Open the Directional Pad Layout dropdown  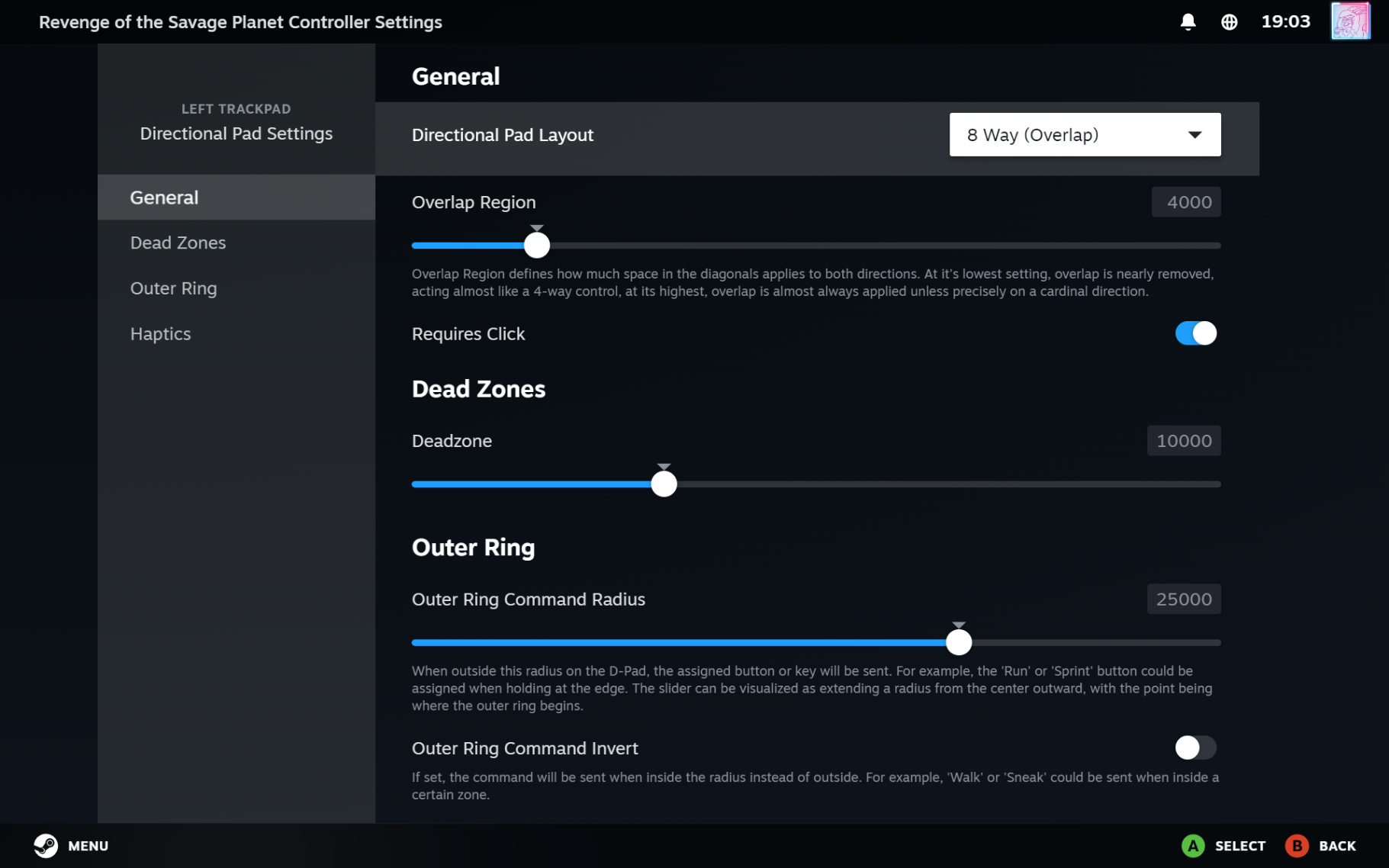(1084, 135)
